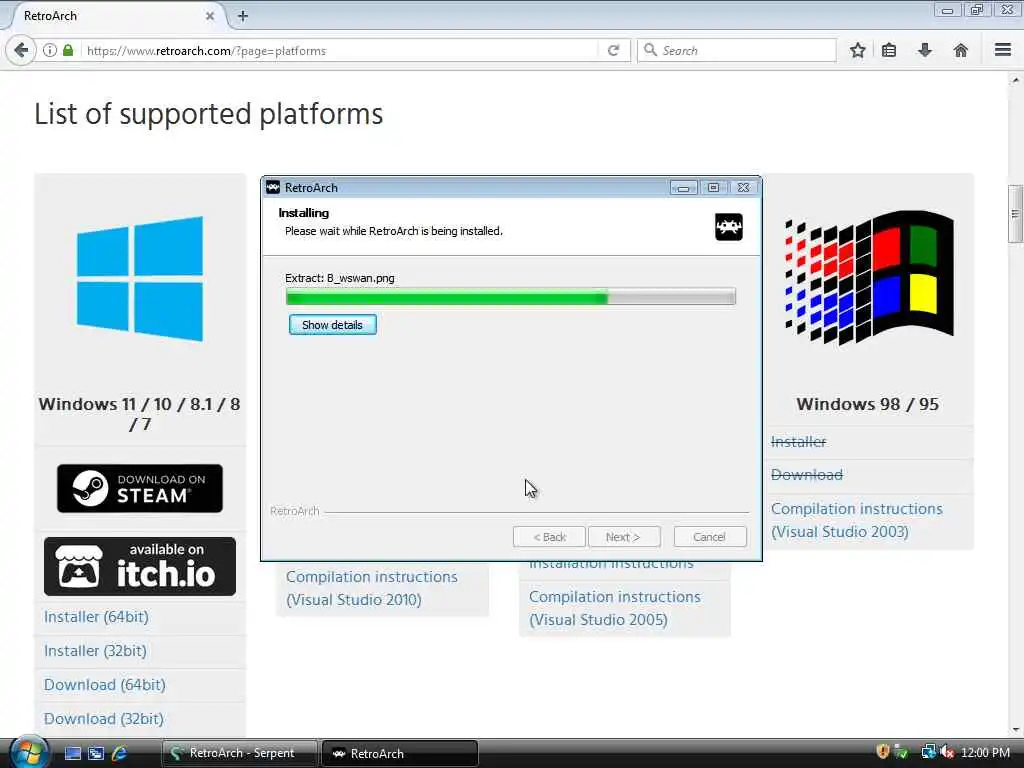Close the RetroArch browser tab
The width and height of the screenshot is (1024, 768).
click(x=210, y=16)
